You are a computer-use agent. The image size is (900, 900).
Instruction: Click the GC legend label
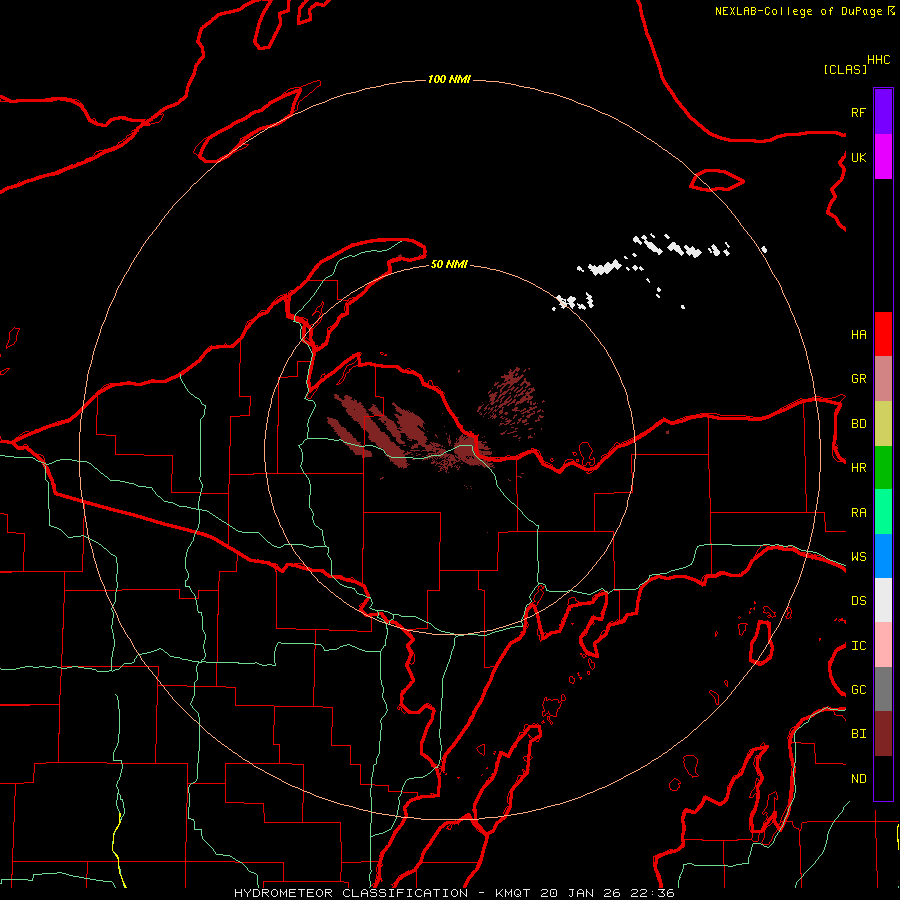(858, 690)
